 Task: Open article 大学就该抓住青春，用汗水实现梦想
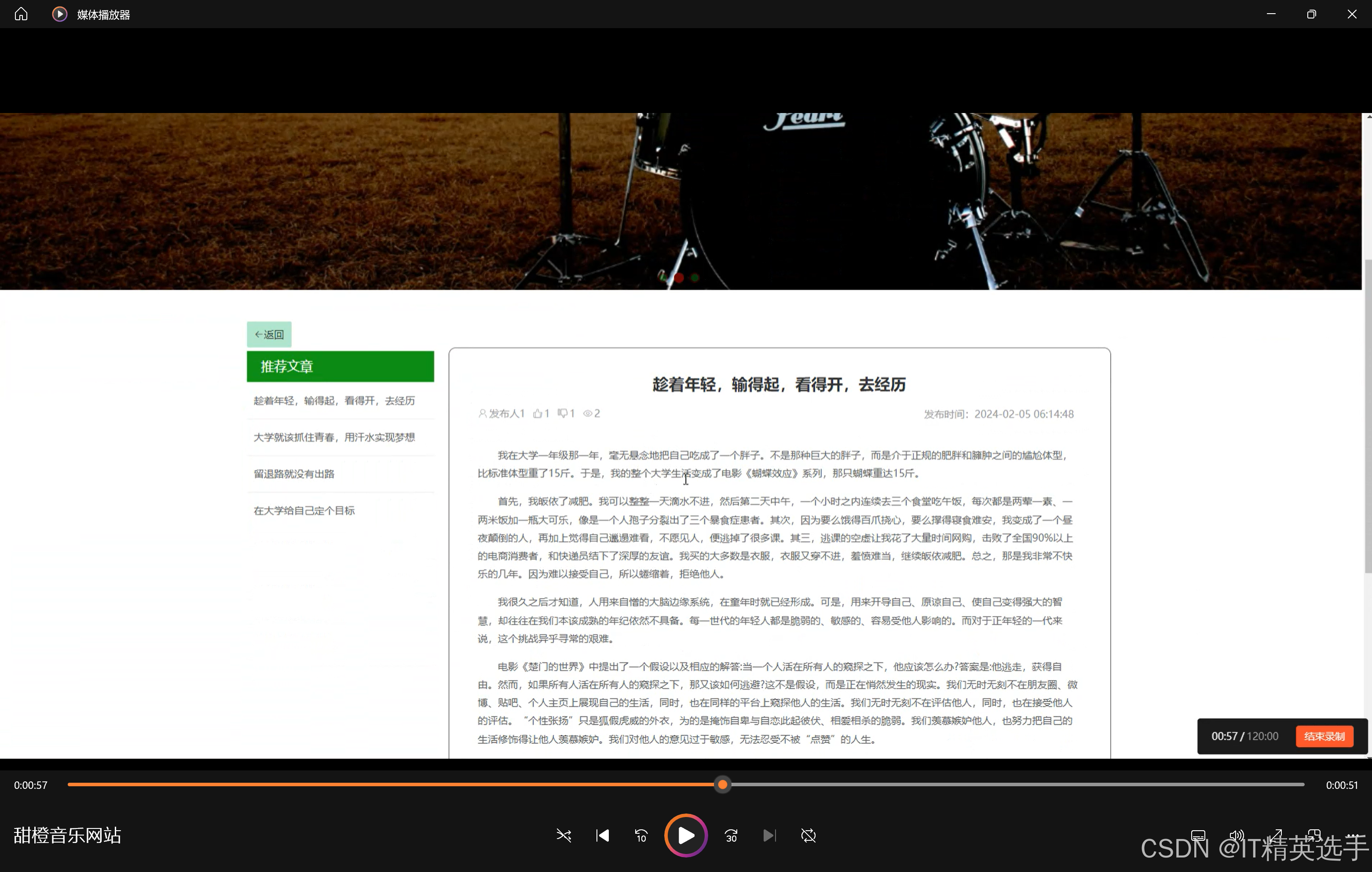[334, 438]
